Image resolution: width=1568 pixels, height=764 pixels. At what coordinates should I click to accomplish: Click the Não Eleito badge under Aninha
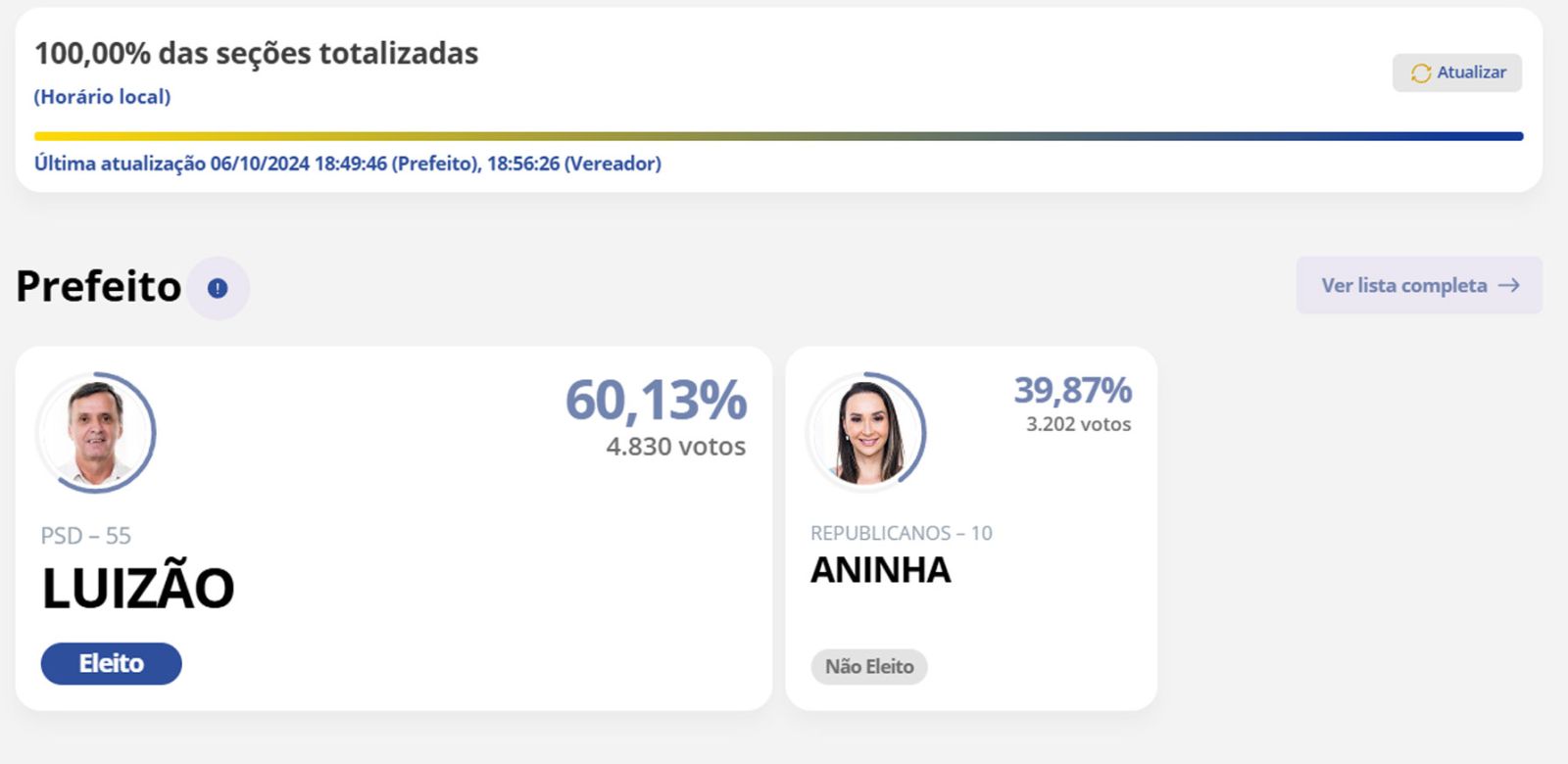point(869,666)
